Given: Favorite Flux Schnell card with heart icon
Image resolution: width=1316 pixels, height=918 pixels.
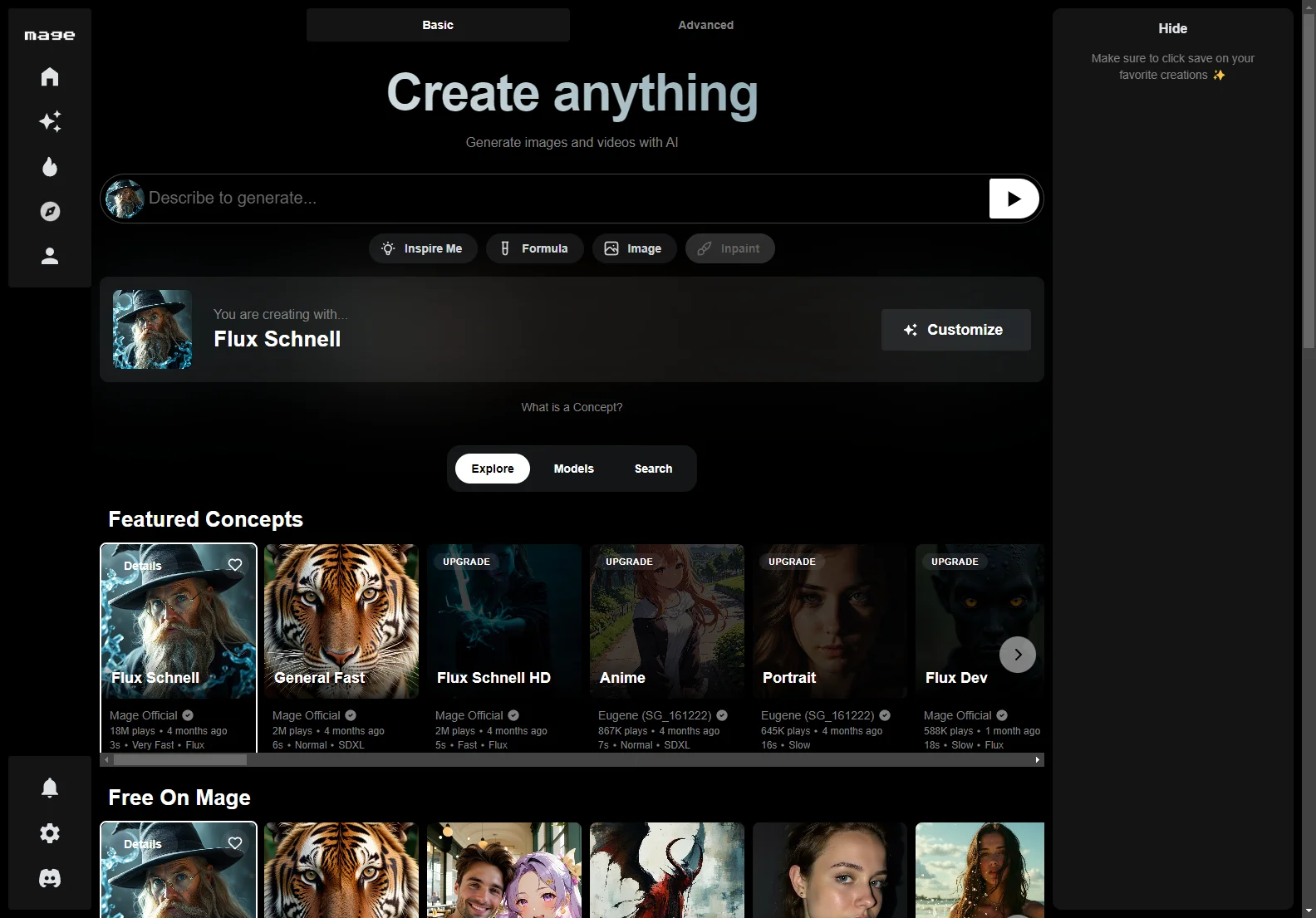Looking at the screenshot, I should [x=235, y=565].
